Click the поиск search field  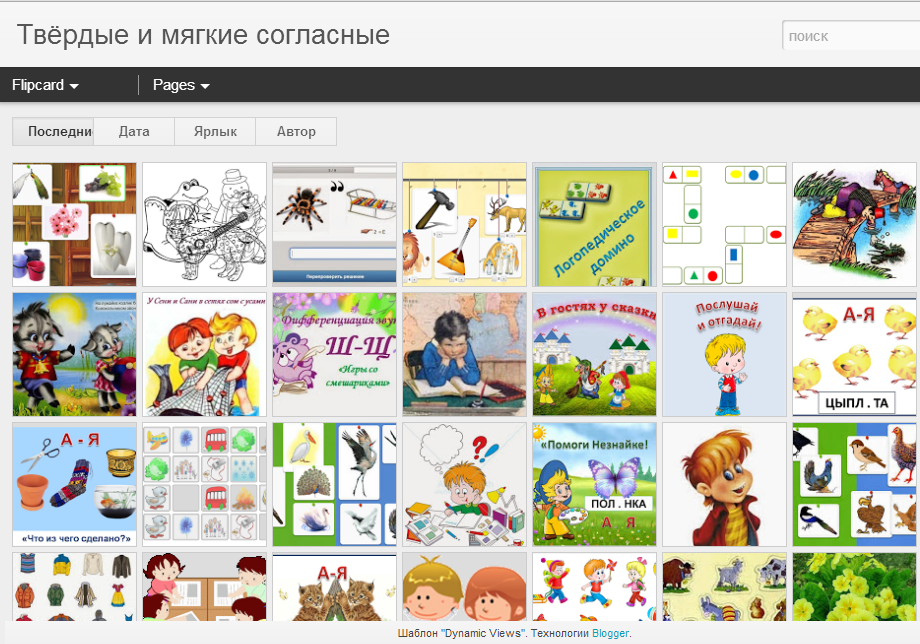(x=851, y=36)
